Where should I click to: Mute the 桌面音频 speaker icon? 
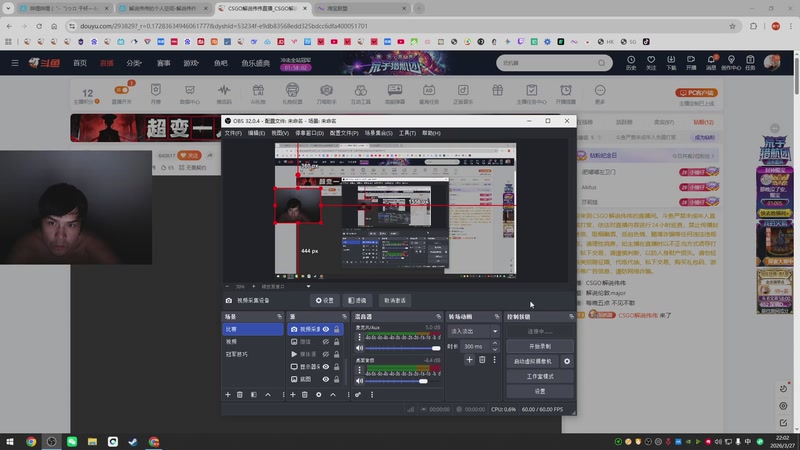(x=360, y=381)
